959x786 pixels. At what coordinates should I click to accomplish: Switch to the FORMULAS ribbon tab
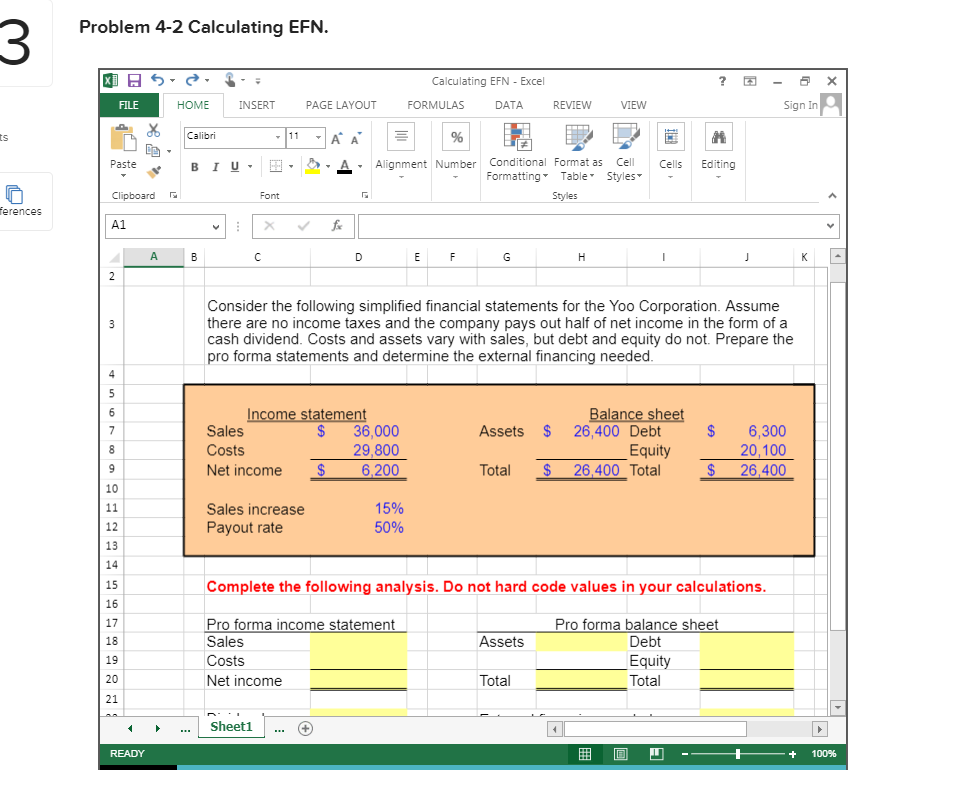click(435, 104)
